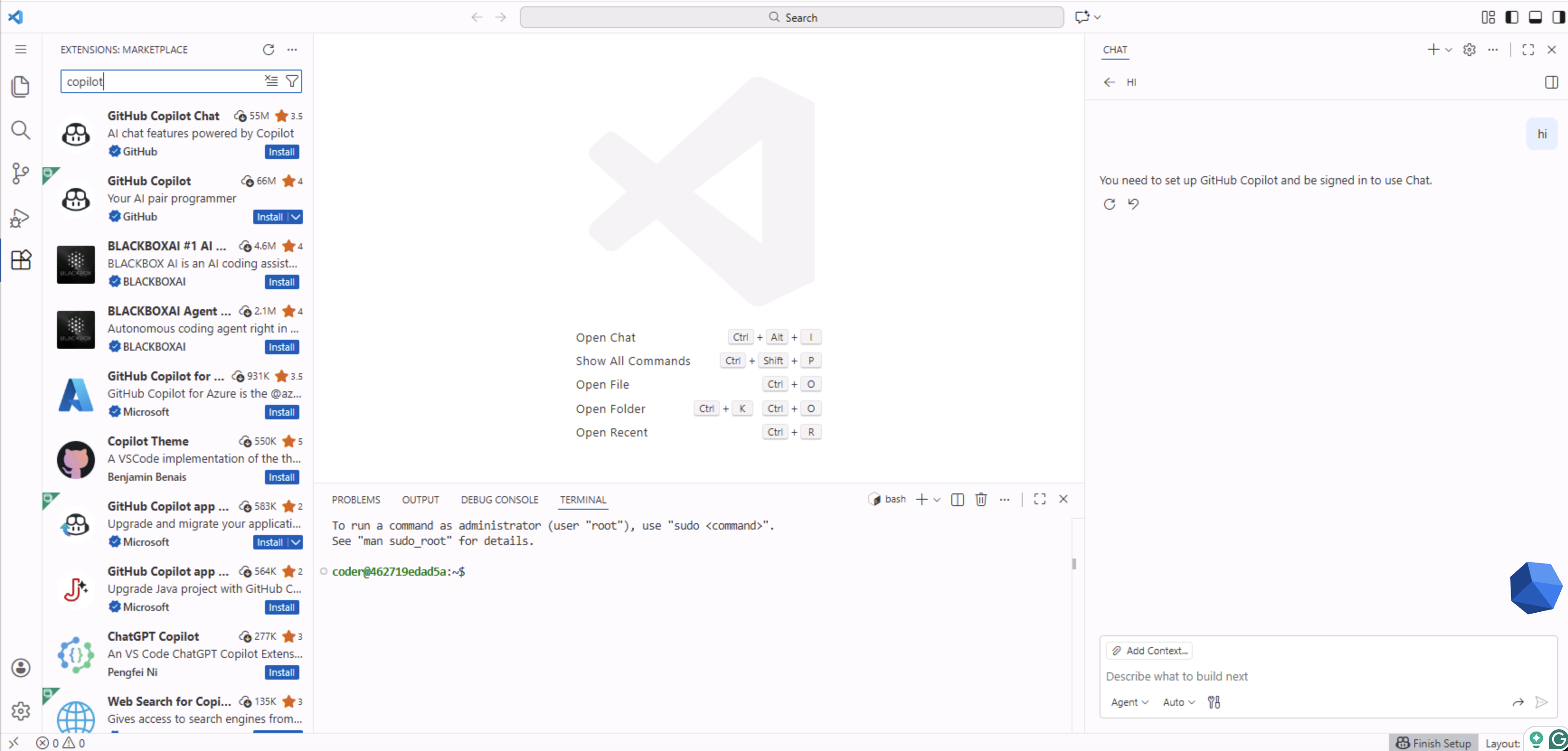This screenshot has height=751, width=1568.
Task: Kill the terminal with trash icon
Action: pyautogui.click(x=981, y=499)
